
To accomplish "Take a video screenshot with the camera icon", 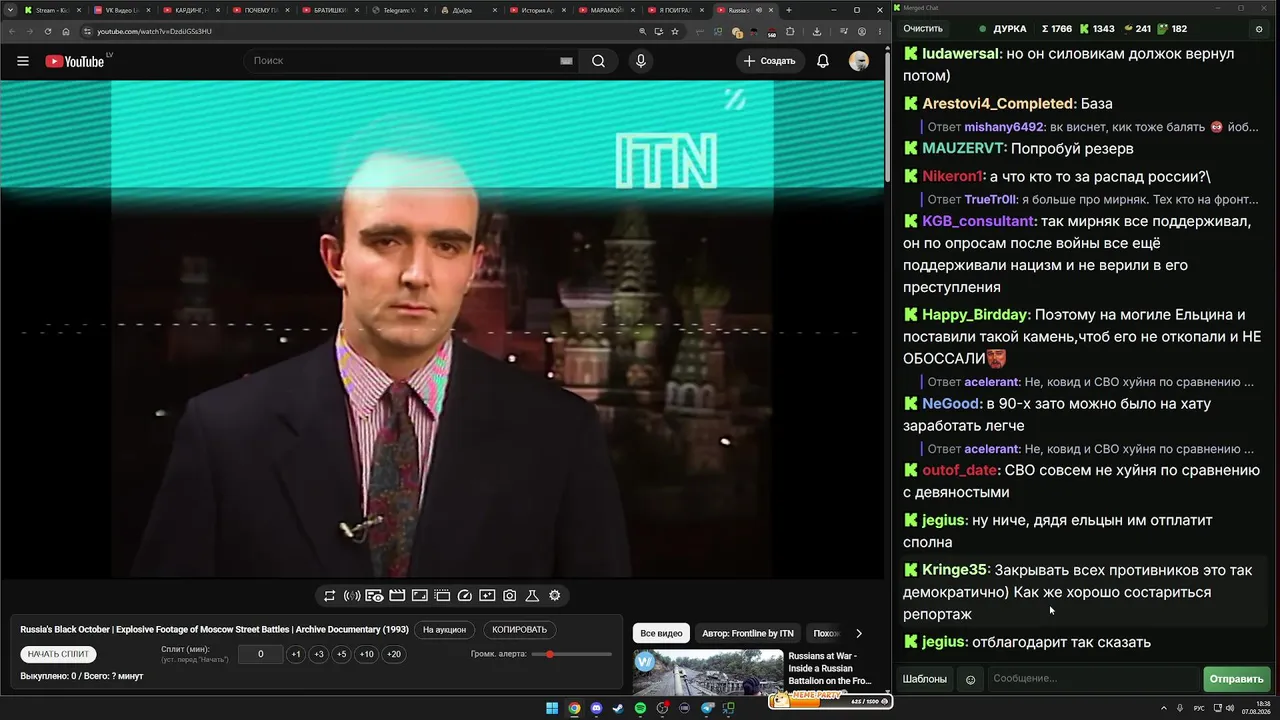I will click(x=510, y=596).
